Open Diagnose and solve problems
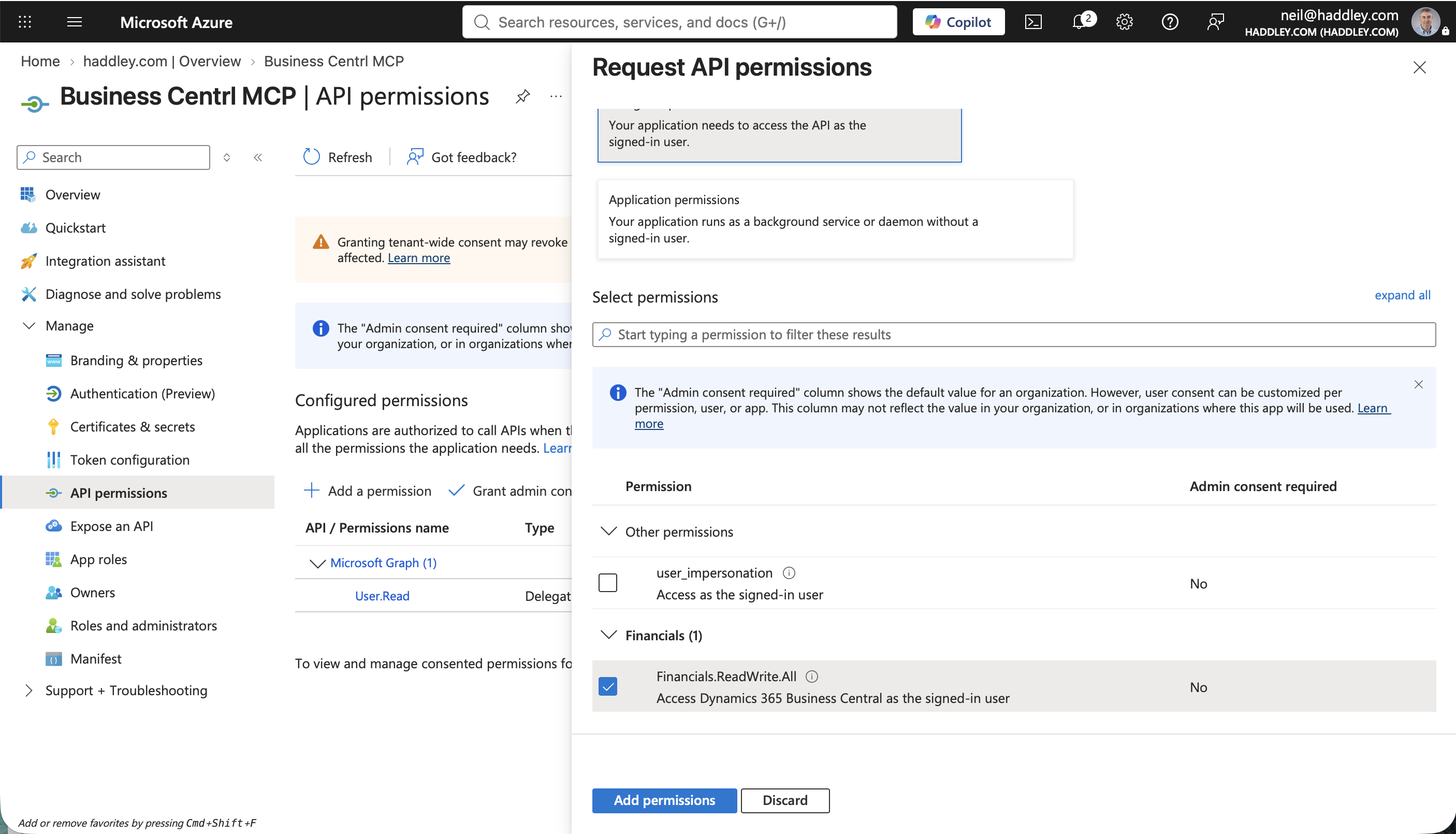The width and height of the screenshot is (1456, 834). [133, 294]
